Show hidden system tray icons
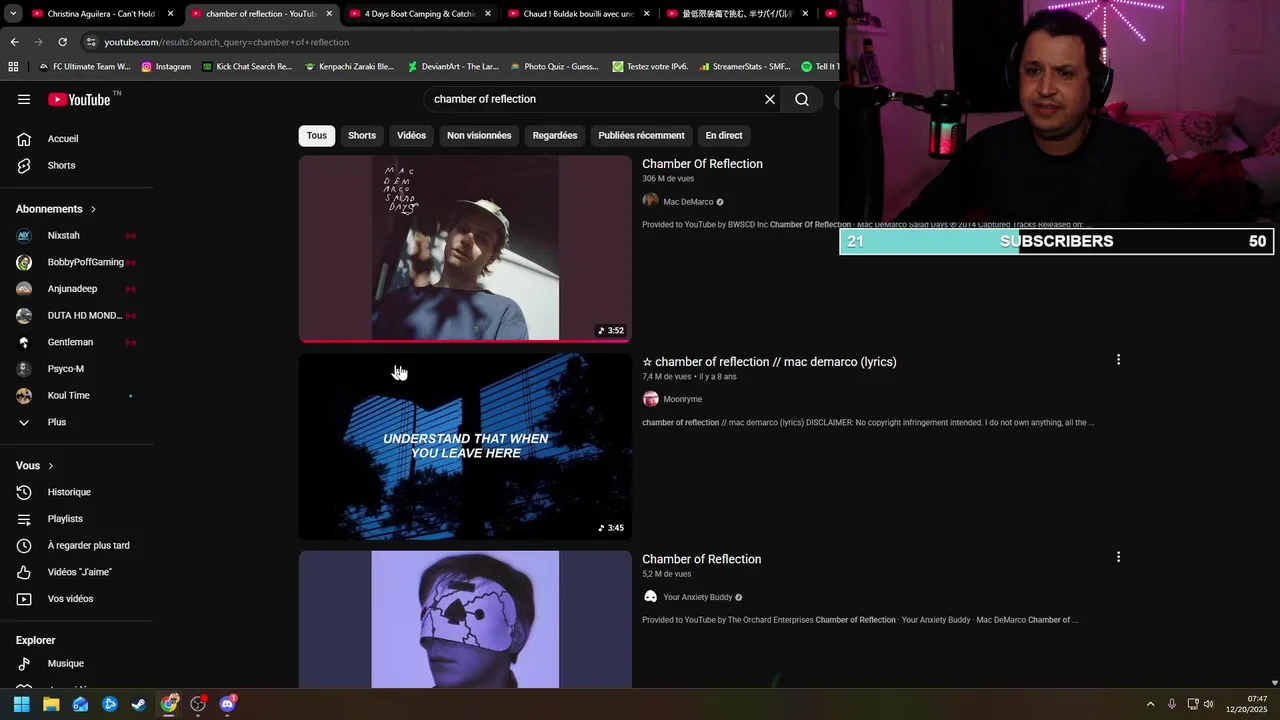The image size is (1280, 720). coord(1150,704)
